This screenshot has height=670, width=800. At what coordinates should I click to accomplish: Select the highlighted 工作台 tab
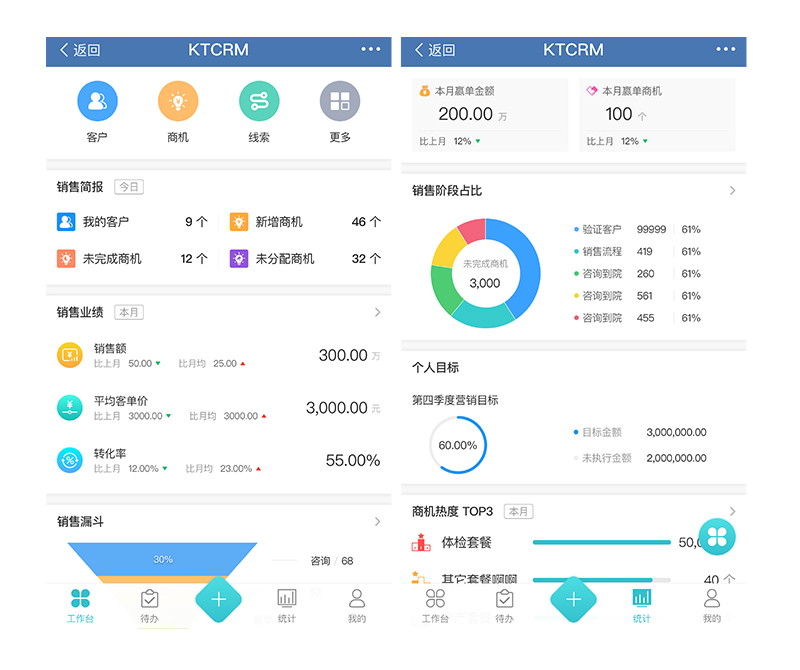click(x=81, y=604)
